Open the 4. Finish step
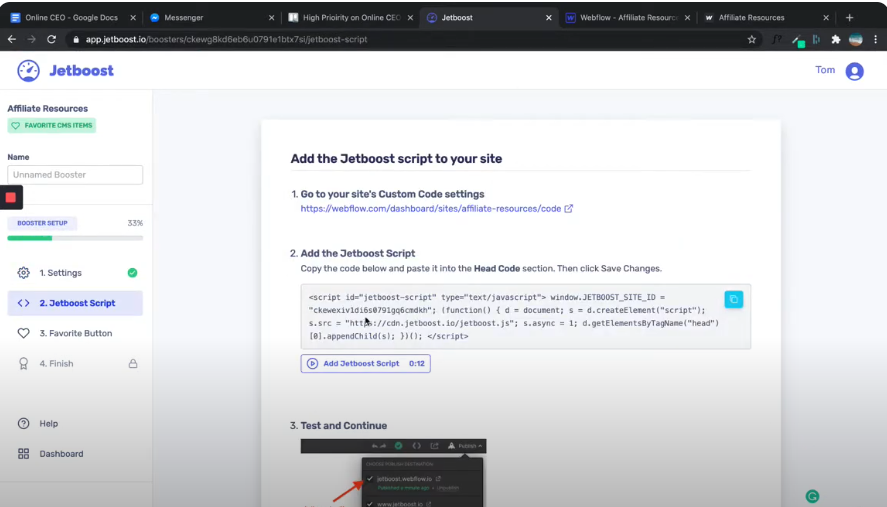The height and width of the screenshot is (507, 887). coord(75,363)
